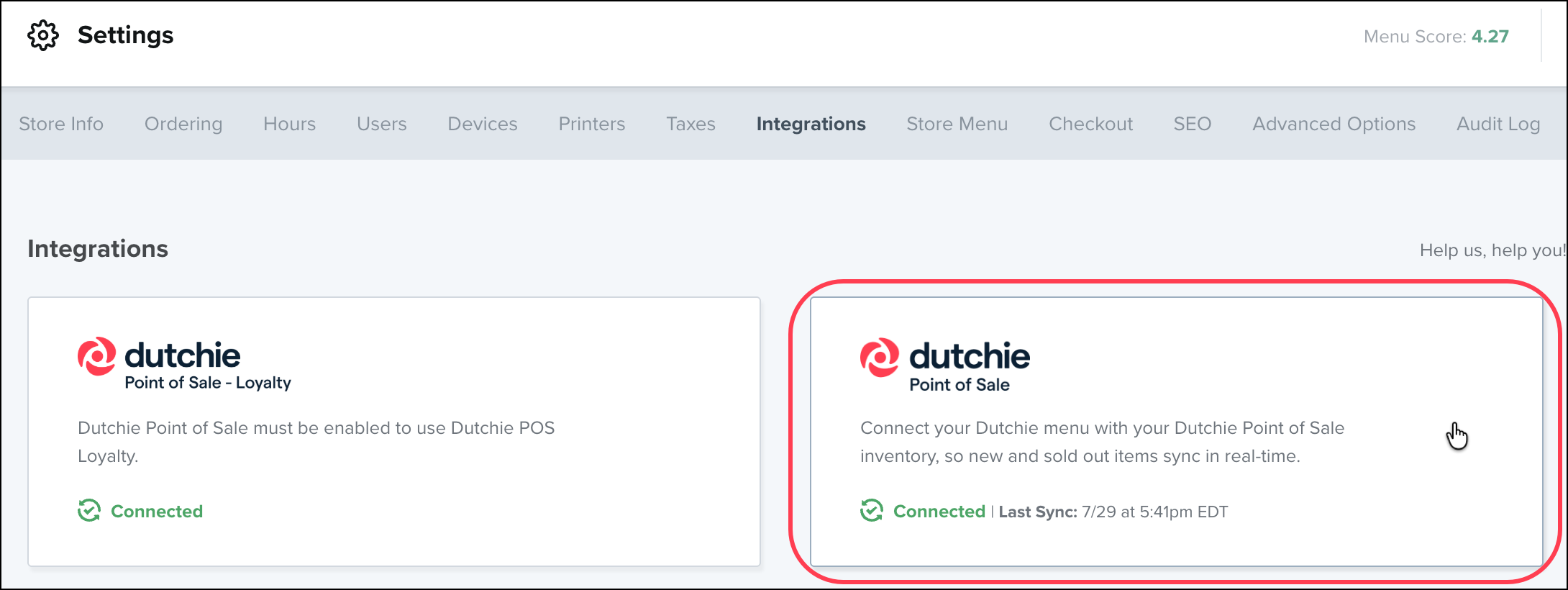This screenshot has height=590, width=1568.
Task: Go to the Hours tab
Action: pyautogui.click(x=289, y=124)
